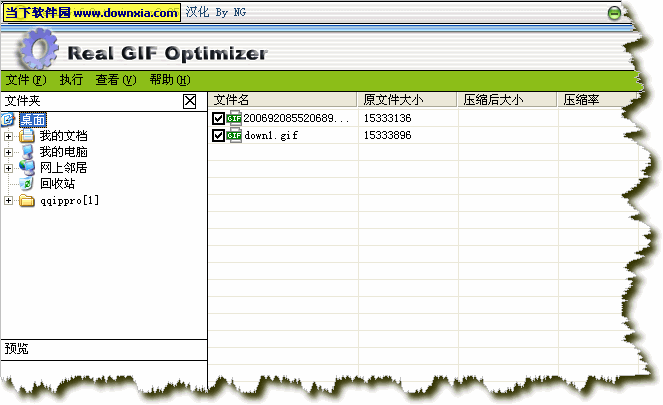Click the 我的电脑 computer icon
The image size is (663, 405).
click(27, 152)
